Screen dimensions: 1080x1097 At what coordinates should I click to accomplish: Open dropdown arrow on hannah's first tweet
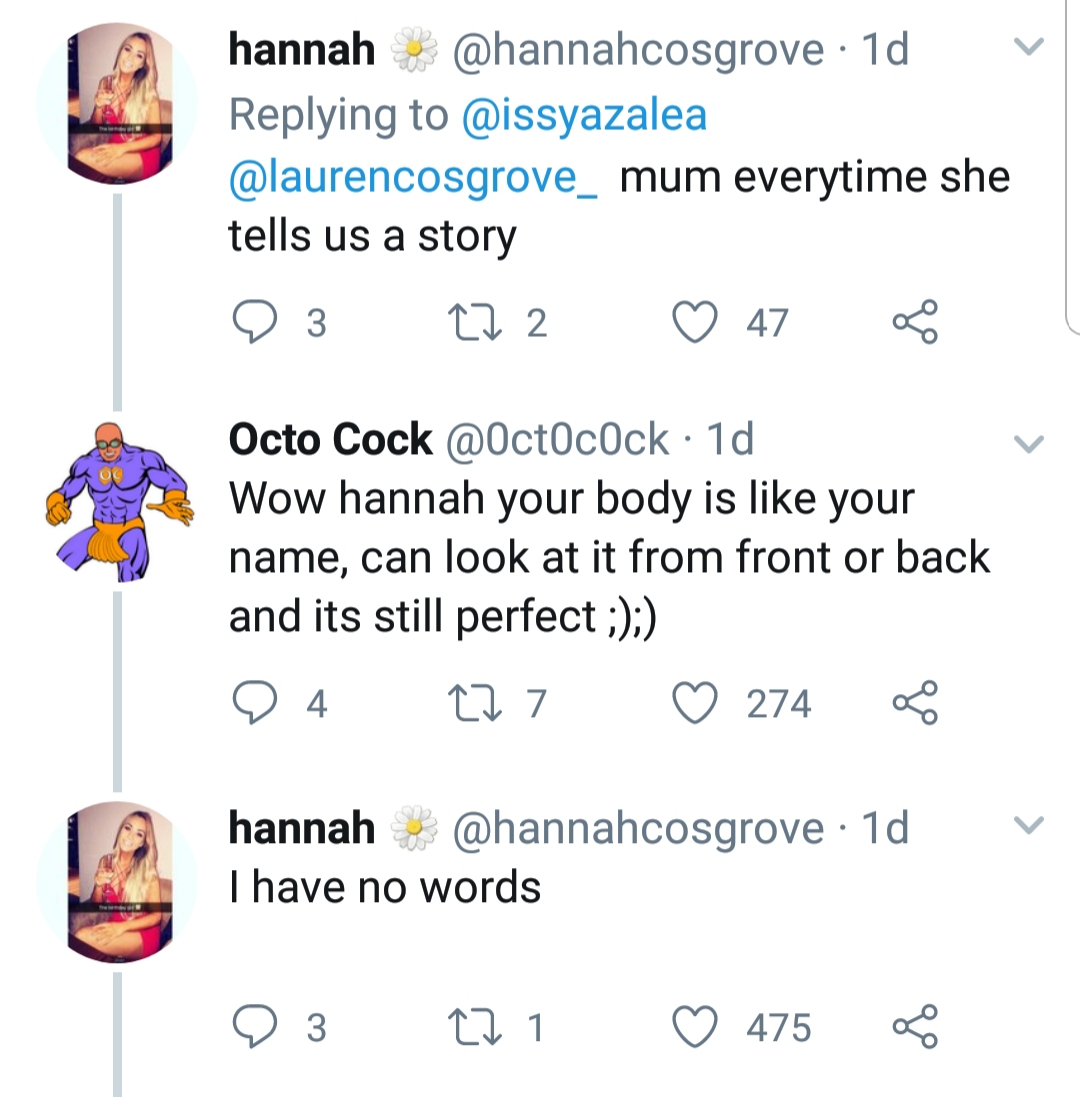click(1028, 46)
